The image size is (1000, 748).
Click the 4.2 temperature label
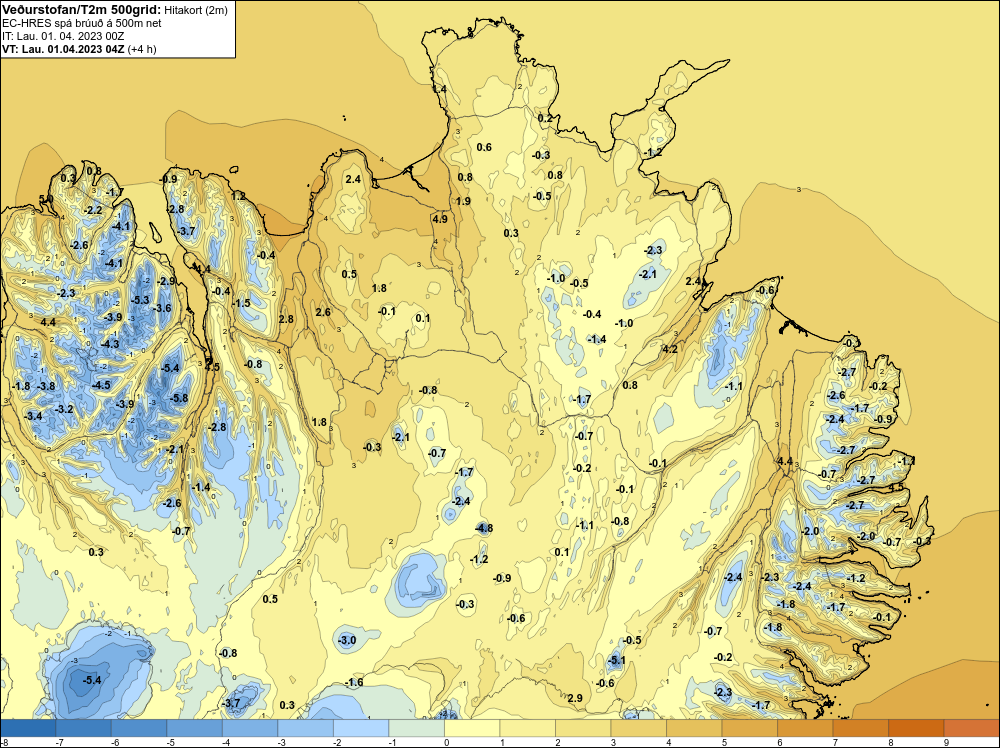(670, 349)
